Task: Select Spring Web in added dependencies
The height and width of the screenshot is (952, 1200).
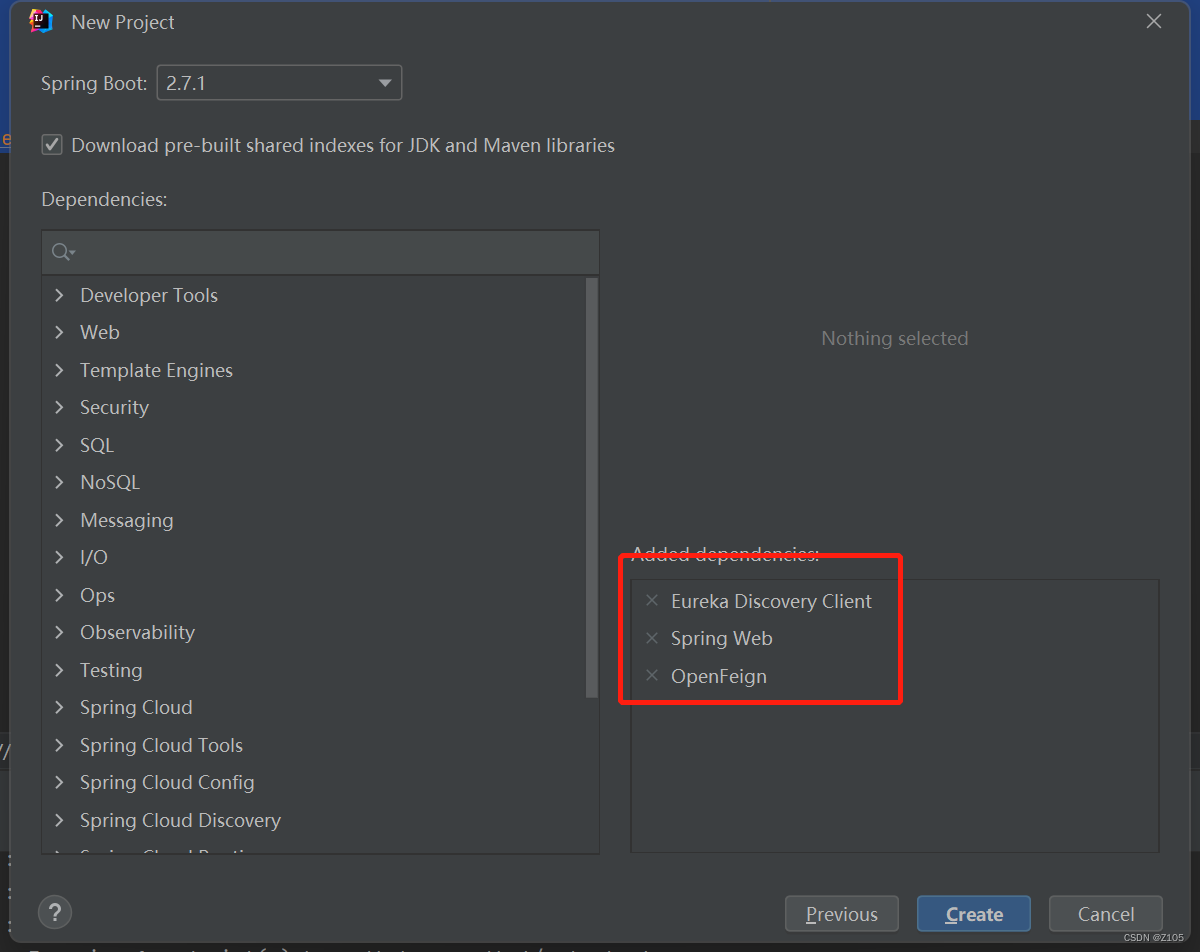Action: coord(721,638)
